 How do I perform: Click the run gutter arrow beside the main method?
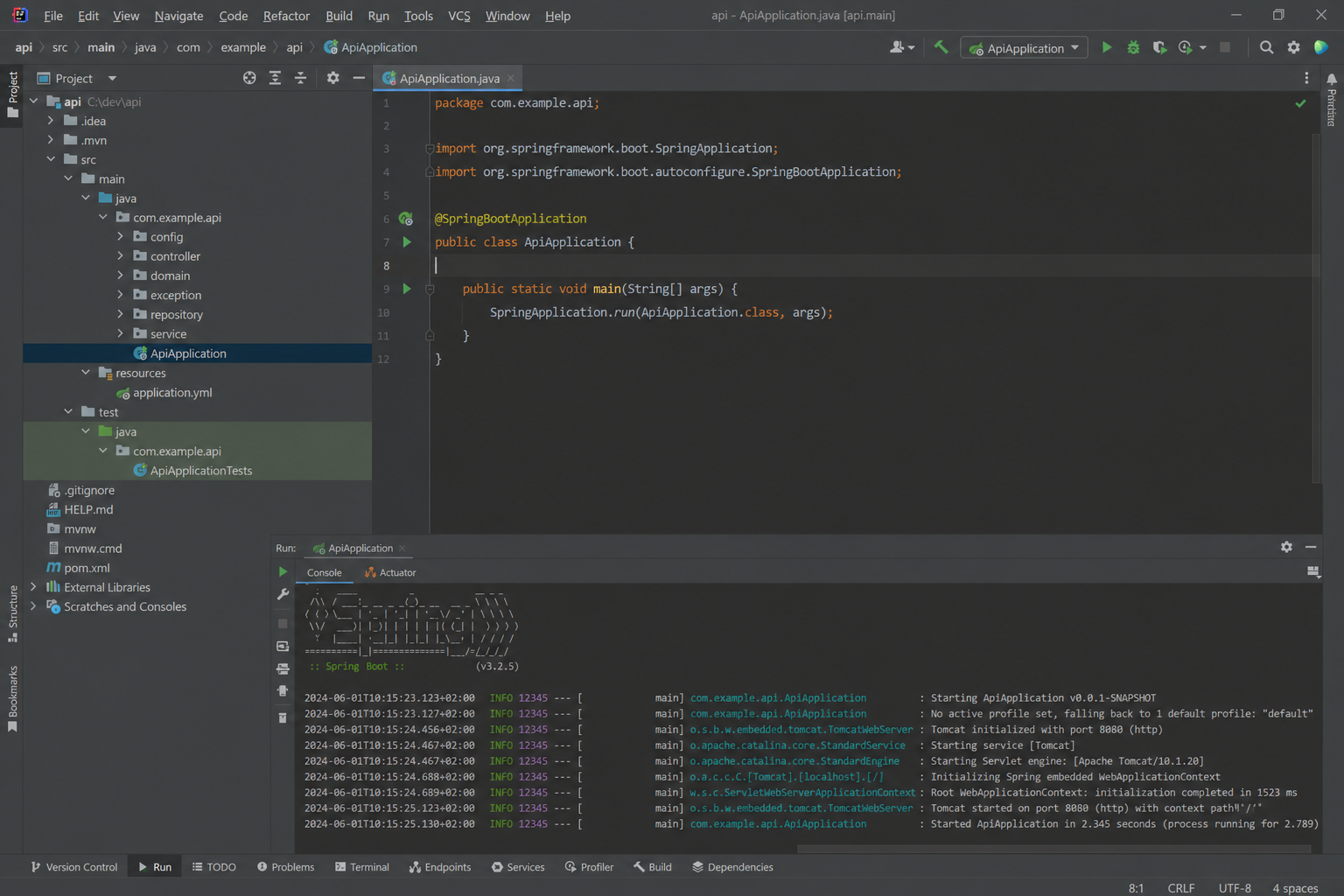pos(407,288)
